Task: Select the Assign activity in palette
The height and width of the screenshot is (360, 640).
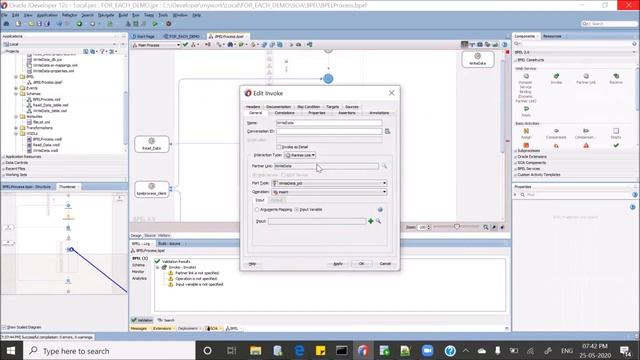Action: (526, 133)
